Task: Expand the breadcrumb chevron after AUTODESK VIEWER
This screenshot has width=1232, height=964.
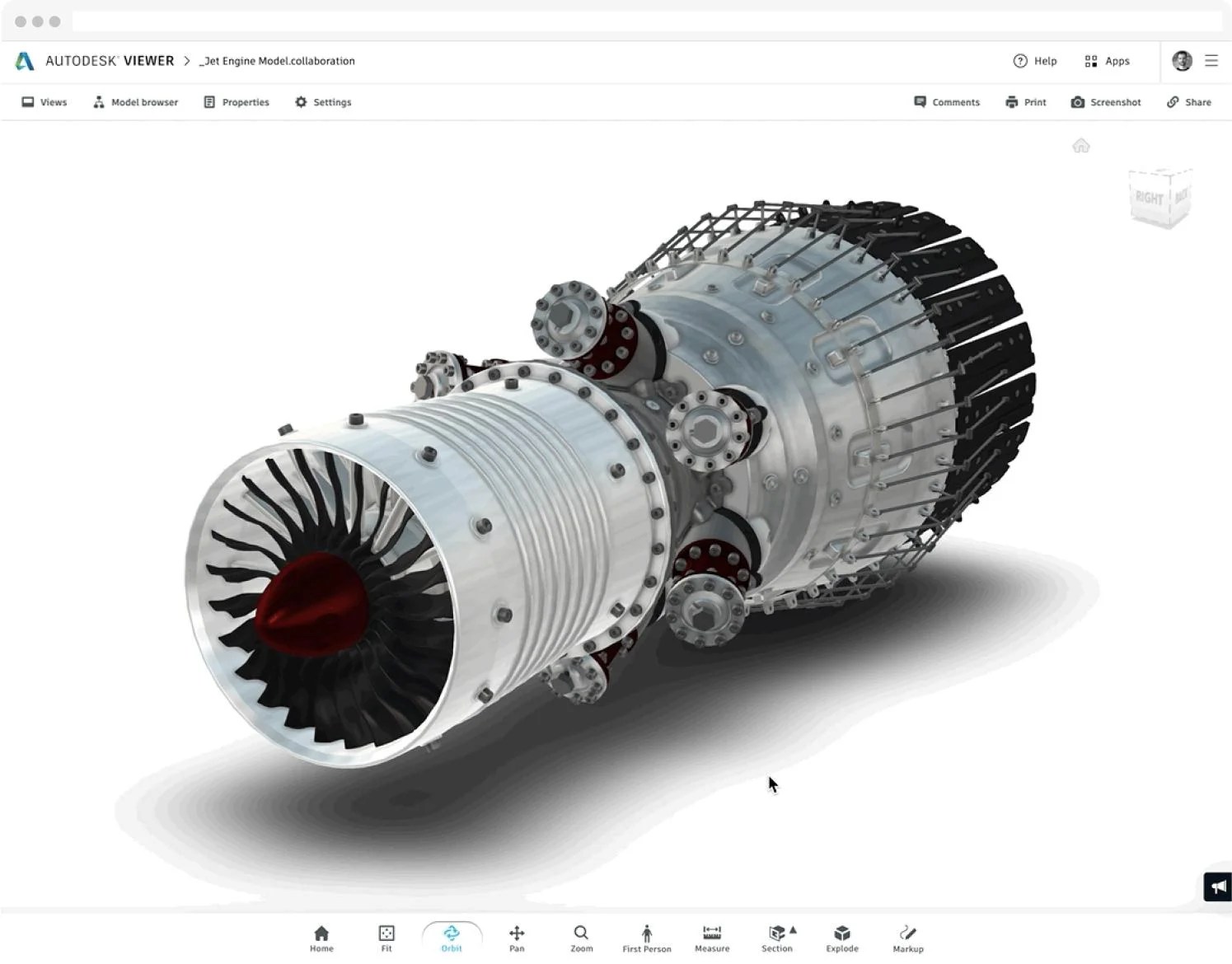Action: pos(187,60)
